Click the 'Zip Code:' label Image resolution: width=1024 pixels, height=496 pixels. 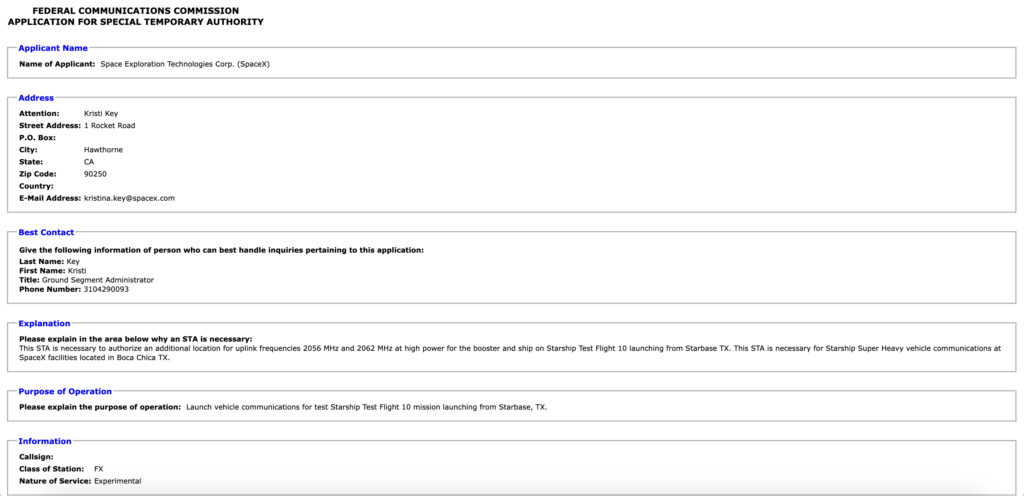coord(38,174)
